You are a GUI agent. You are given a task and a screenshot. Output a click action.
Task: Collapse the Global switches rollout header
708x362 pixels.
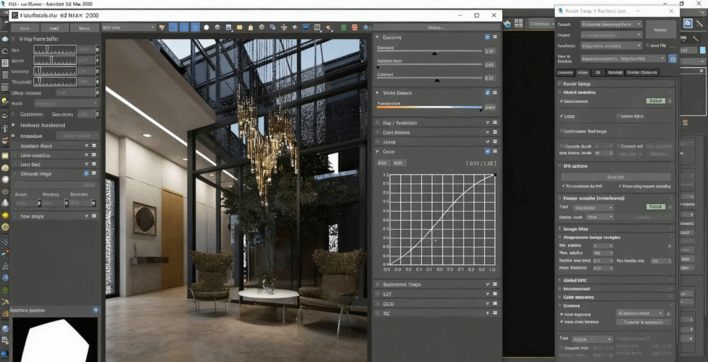point(616,93)
